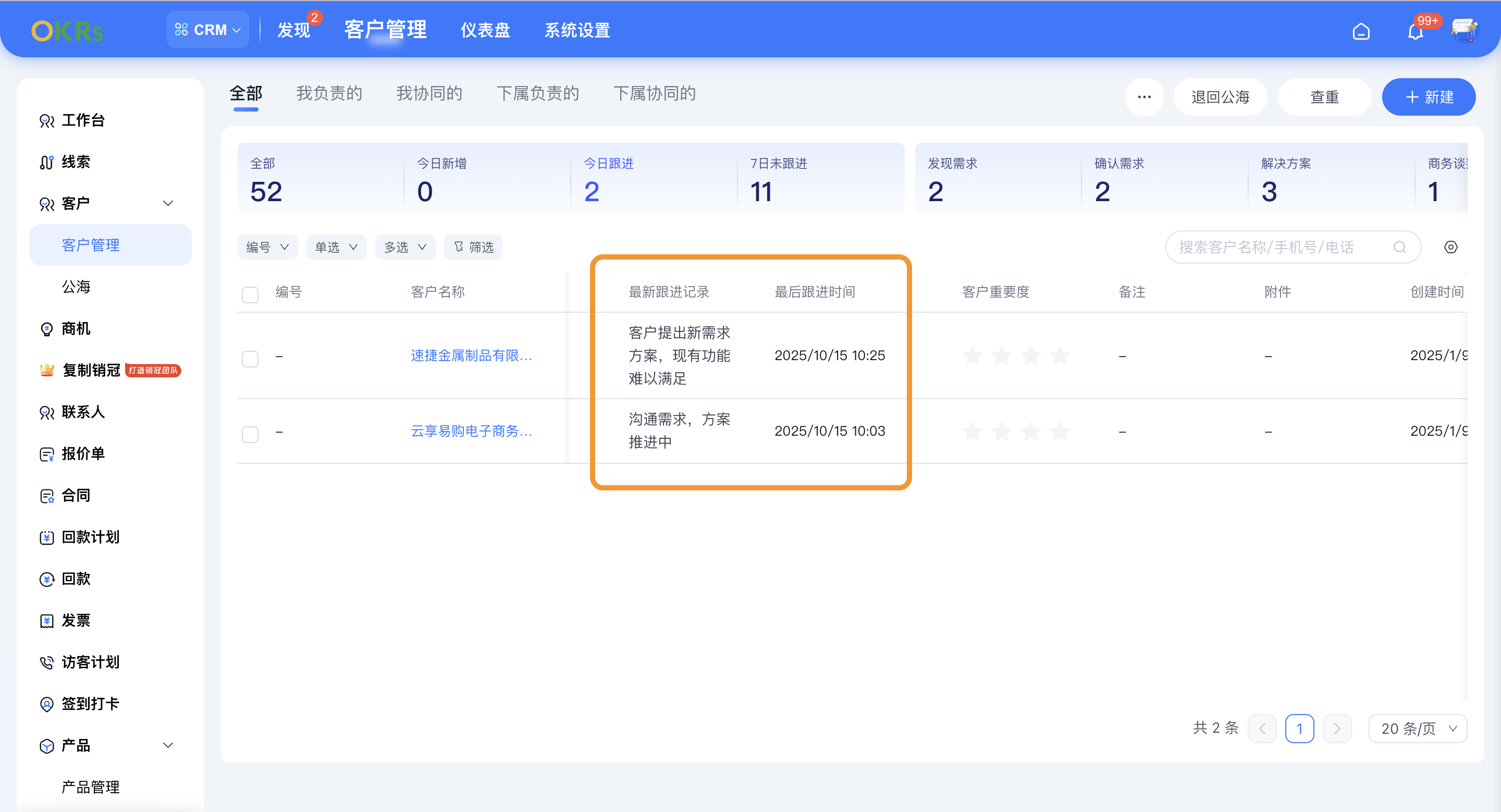
Task: Open the 20条/页 page size dropdown
Action: click(x=1418, y=728)
